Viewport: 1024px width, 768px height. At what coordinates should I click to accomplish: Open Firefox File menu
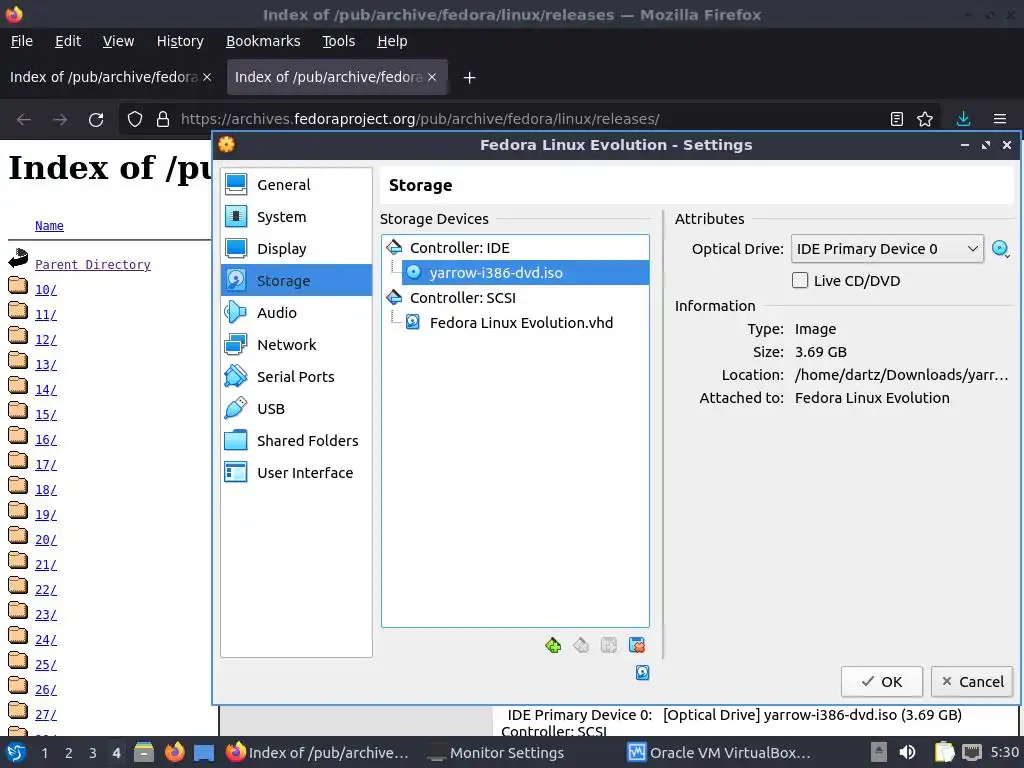tap(22, 41)
